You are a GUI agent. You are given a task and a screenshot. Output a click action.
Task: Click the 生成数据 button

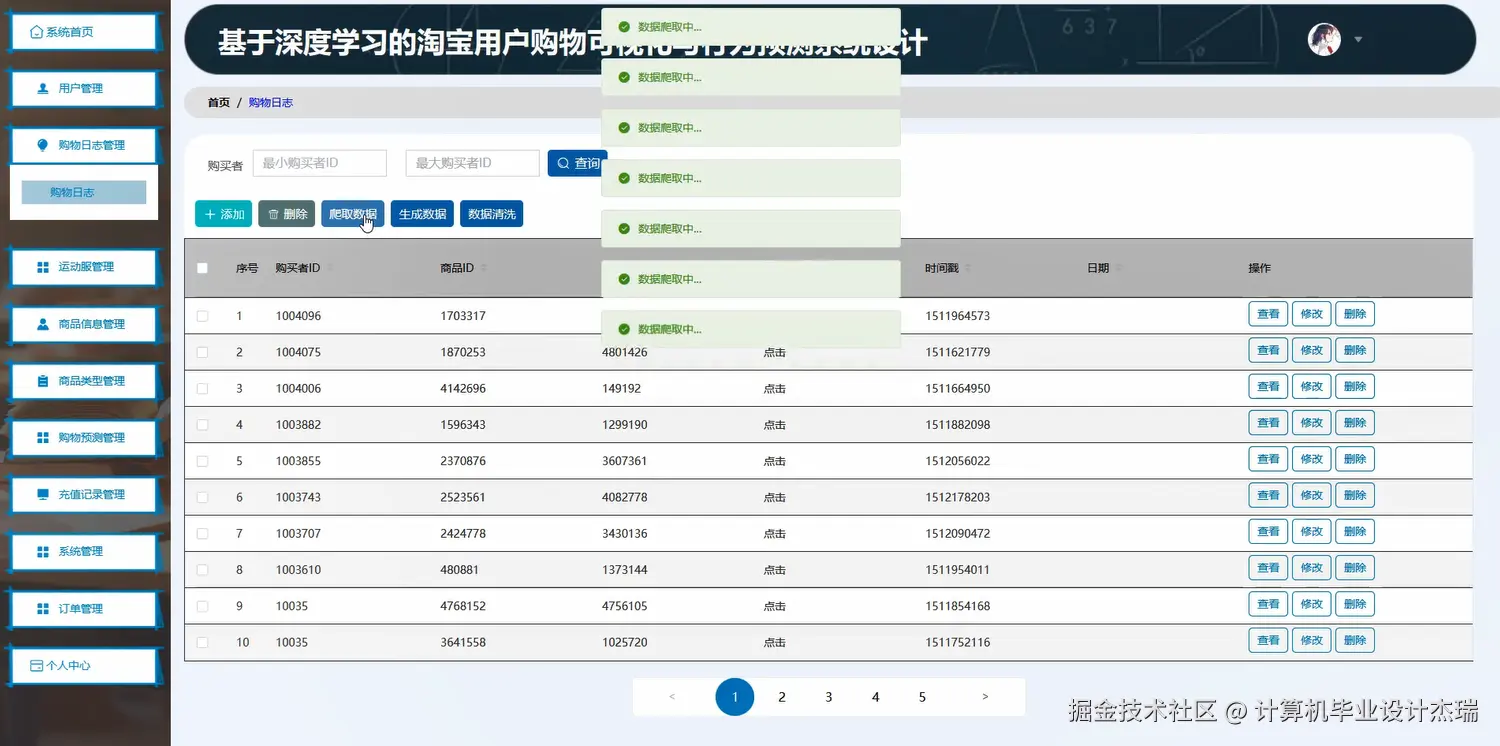click(x=422, y=214)
